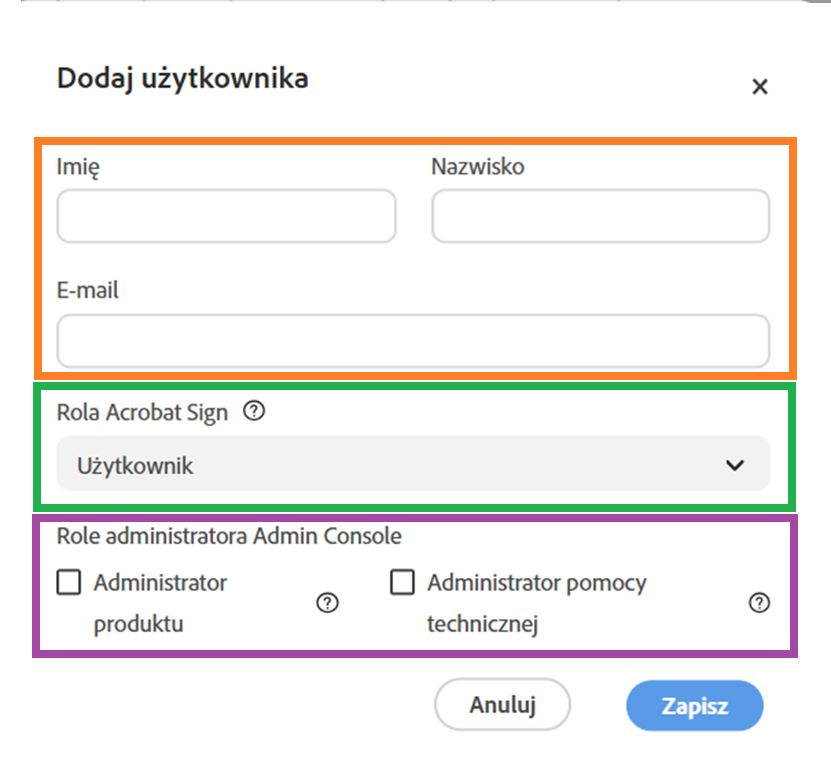Click the Imię field label
The image size is (831, 777).
click(78, 167)
